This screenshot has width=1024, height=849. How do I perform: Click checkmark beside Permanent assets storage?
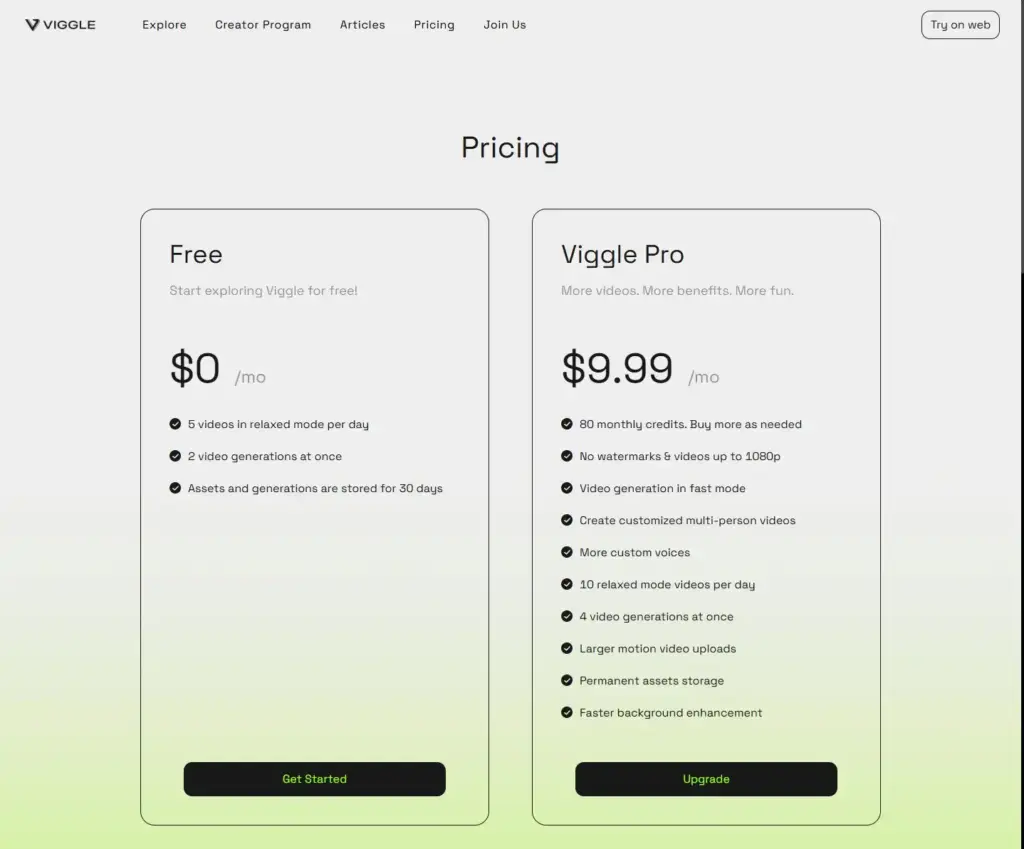567,680
